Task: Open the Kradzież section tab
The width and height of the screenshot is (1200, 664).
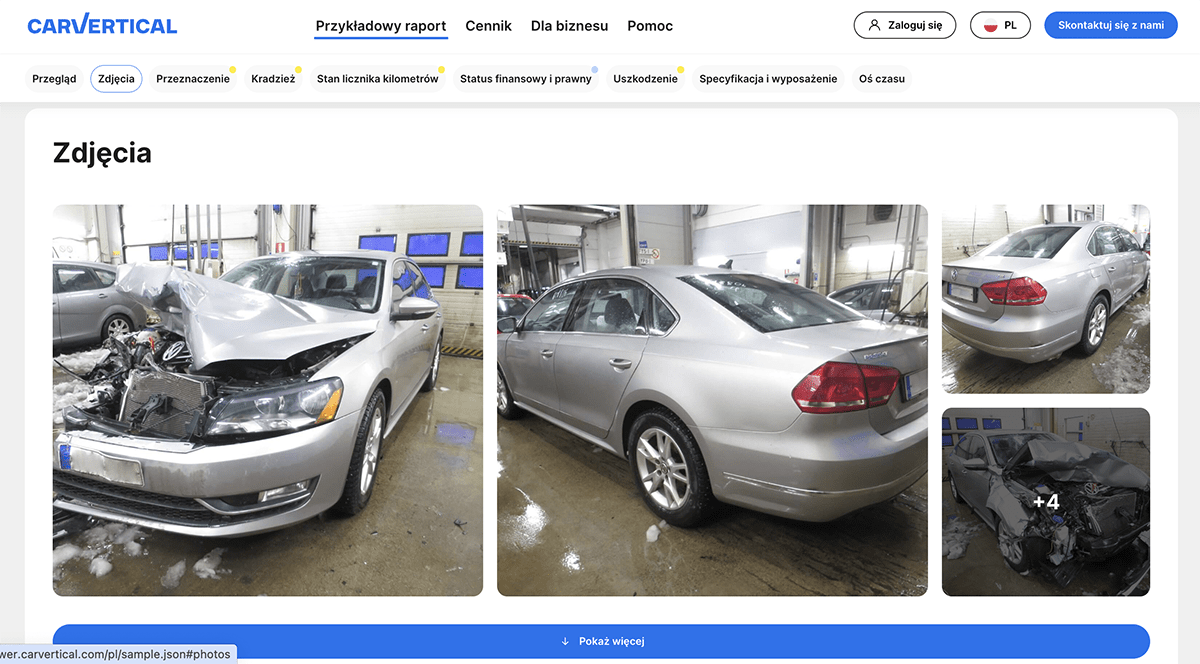Action: (273, 79)
